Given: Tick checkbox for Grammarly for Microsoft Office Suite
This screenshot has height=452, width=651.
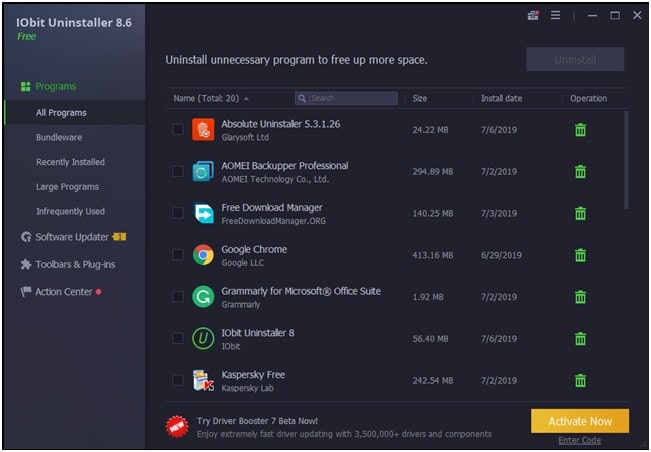Looking at the screenshot, I should [178, 297].
